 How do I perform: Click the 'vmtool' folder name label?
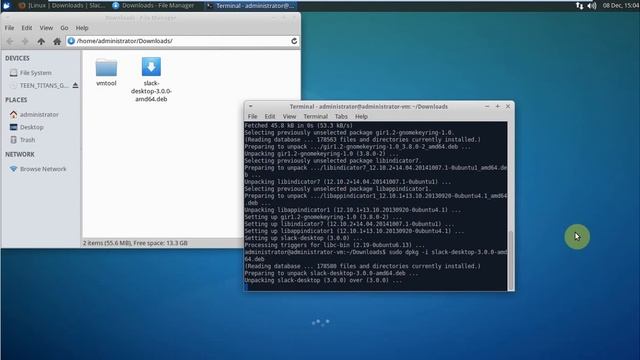pos(106,83)
